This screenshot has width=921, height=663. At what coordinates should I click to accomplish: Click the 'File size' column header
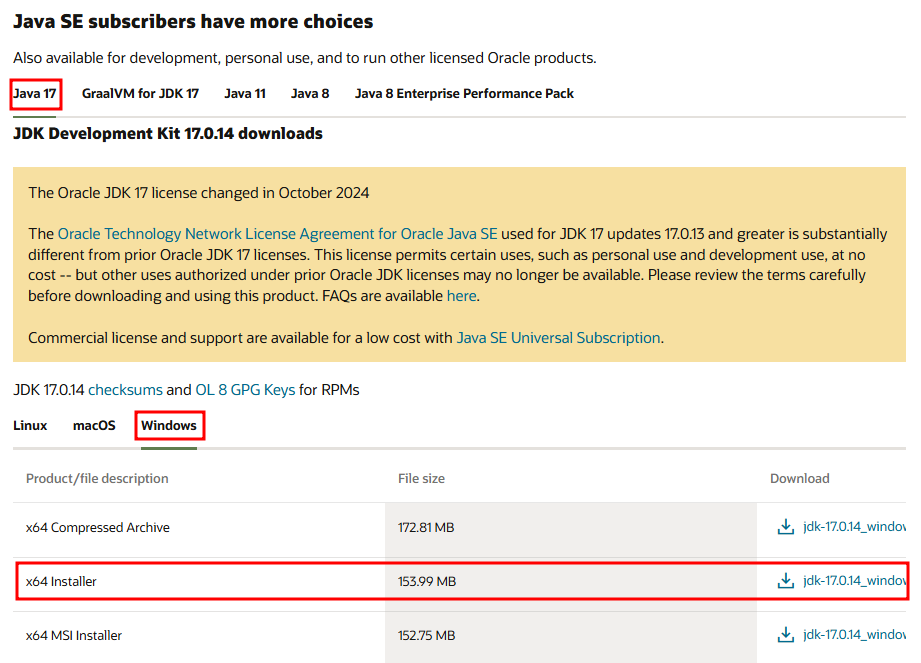[421, 479]
